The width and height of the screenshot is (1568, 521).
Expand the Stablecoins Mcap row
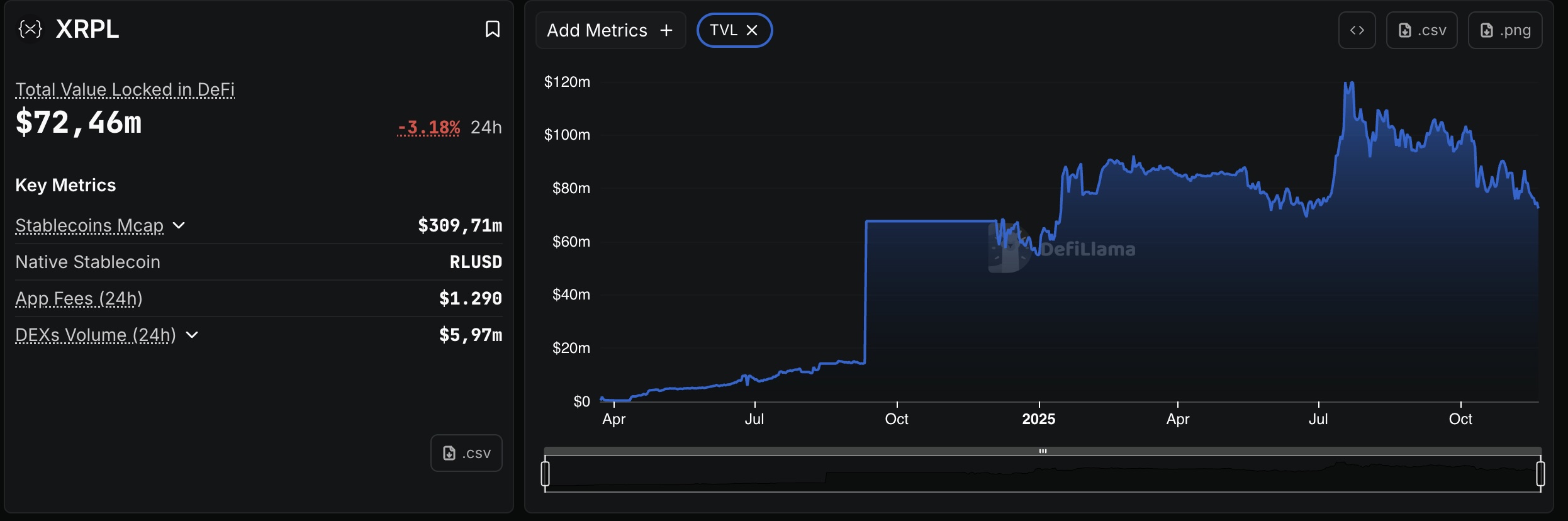179,225
